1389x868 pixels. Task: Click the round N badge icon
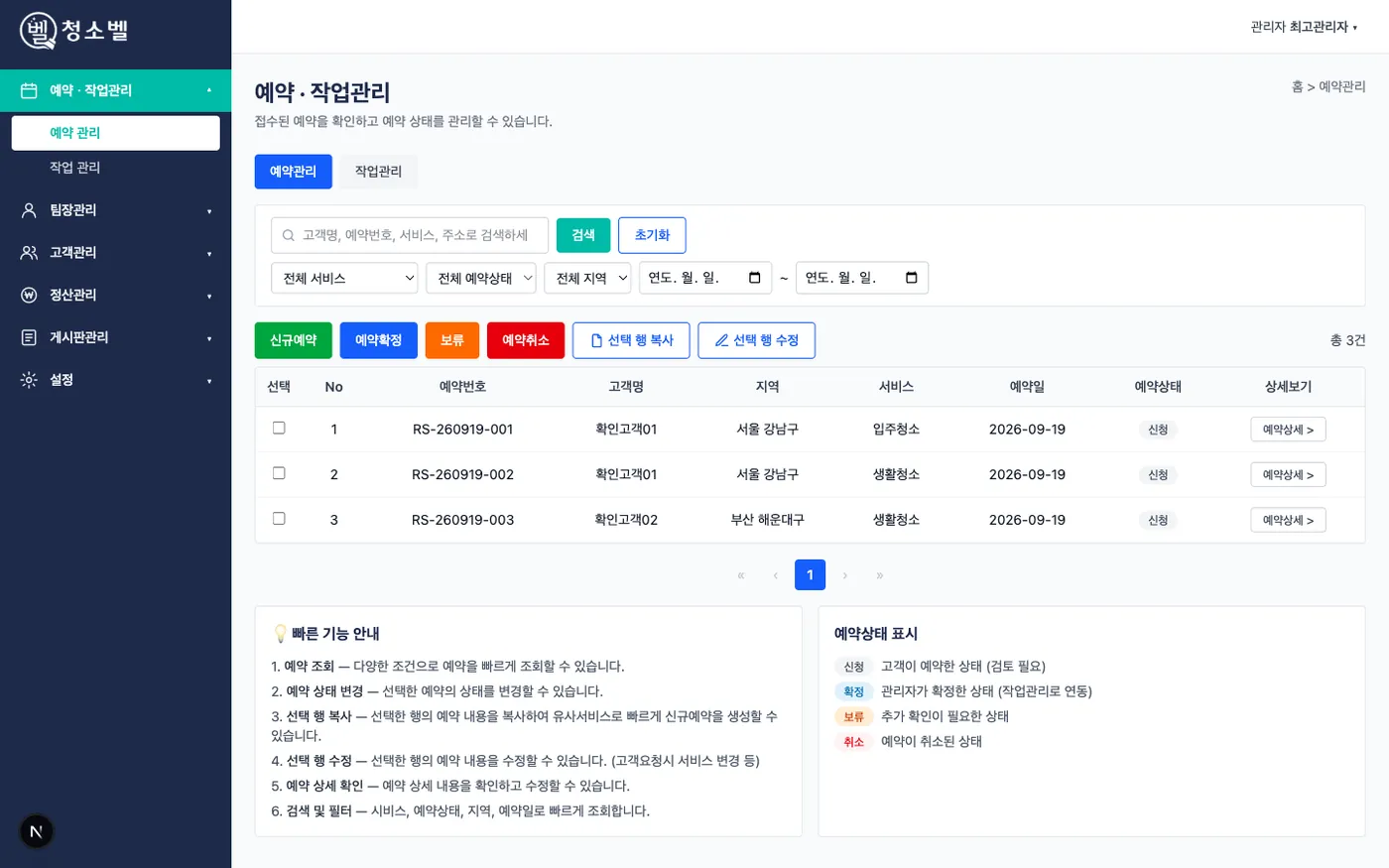(x=37, y=831)
